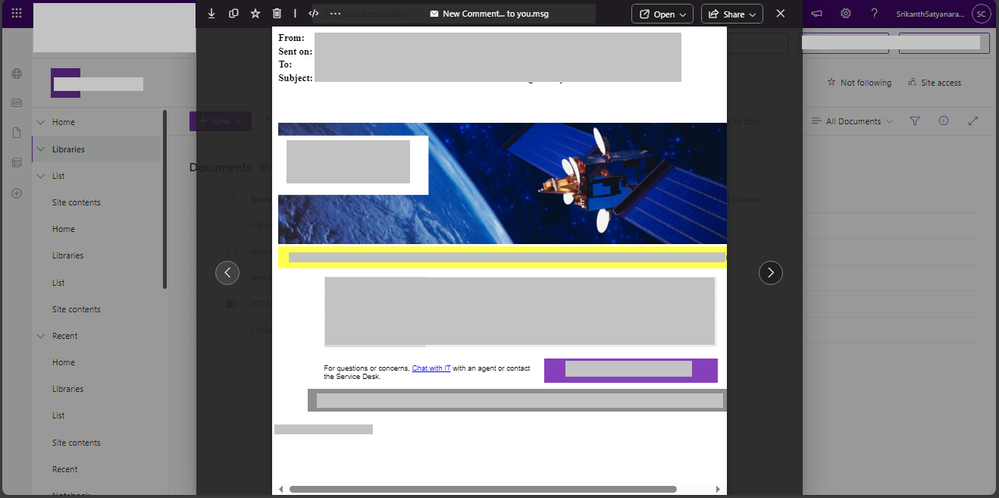Click the left navigation vertical scrollbar
The height and width of the screenshot is (498, 999).
pos(165,199)
